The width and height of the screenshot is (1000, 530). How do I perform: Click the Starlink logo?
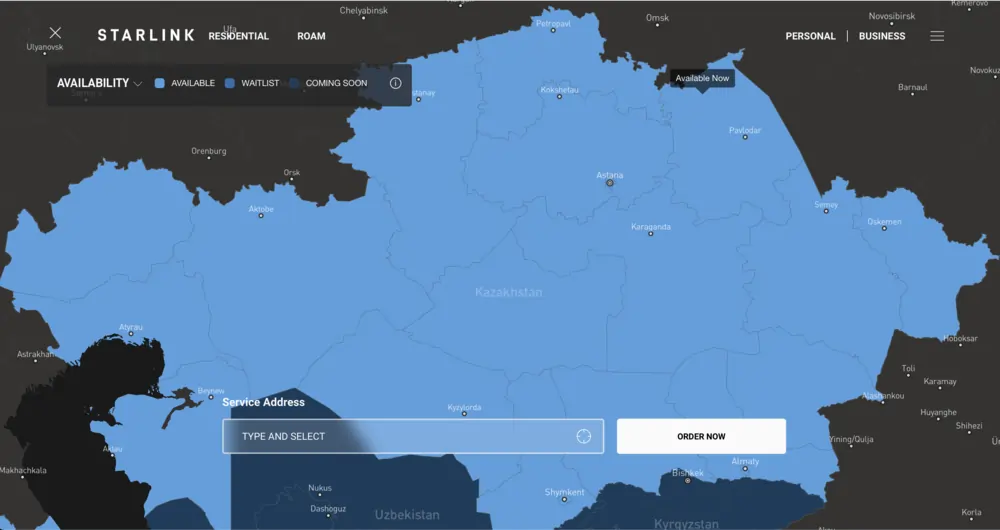[146, 36]
